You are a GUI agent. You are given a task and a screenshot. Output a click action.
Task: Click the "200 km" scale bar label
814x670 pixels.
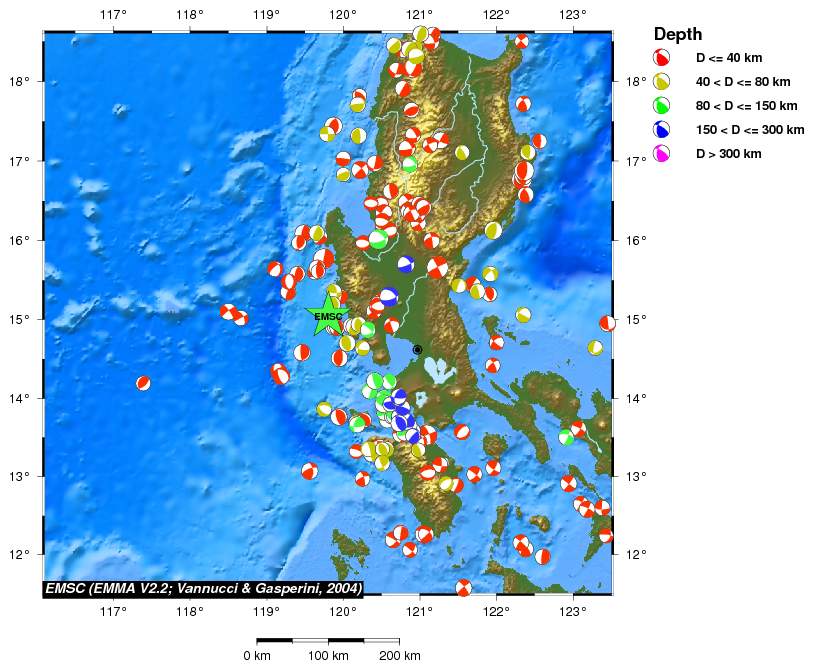point(398,656)
